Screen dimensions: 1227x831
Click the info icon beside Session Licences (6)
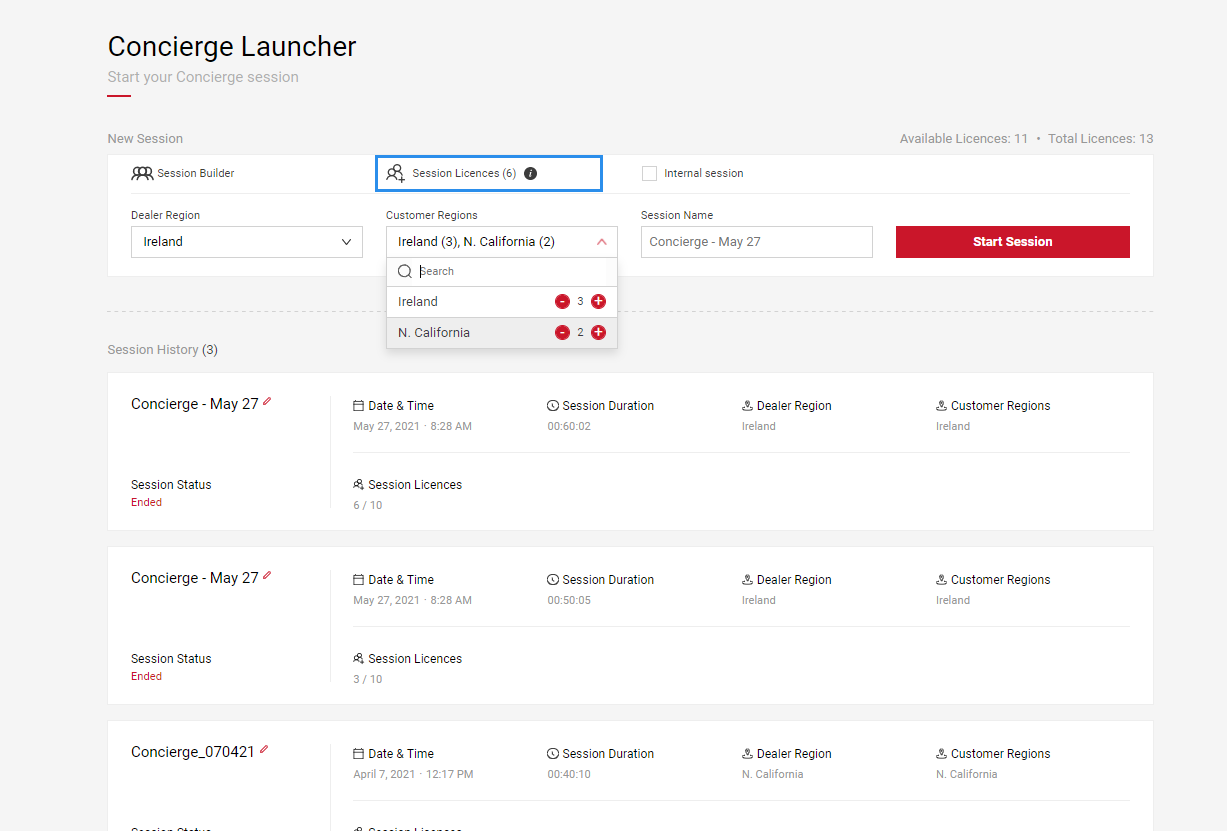[531, 173]
